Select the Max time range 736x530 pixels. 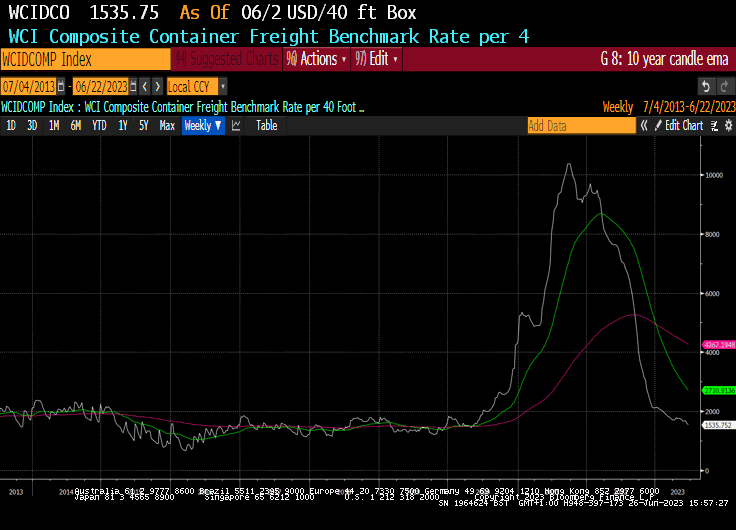click(167, 125)
